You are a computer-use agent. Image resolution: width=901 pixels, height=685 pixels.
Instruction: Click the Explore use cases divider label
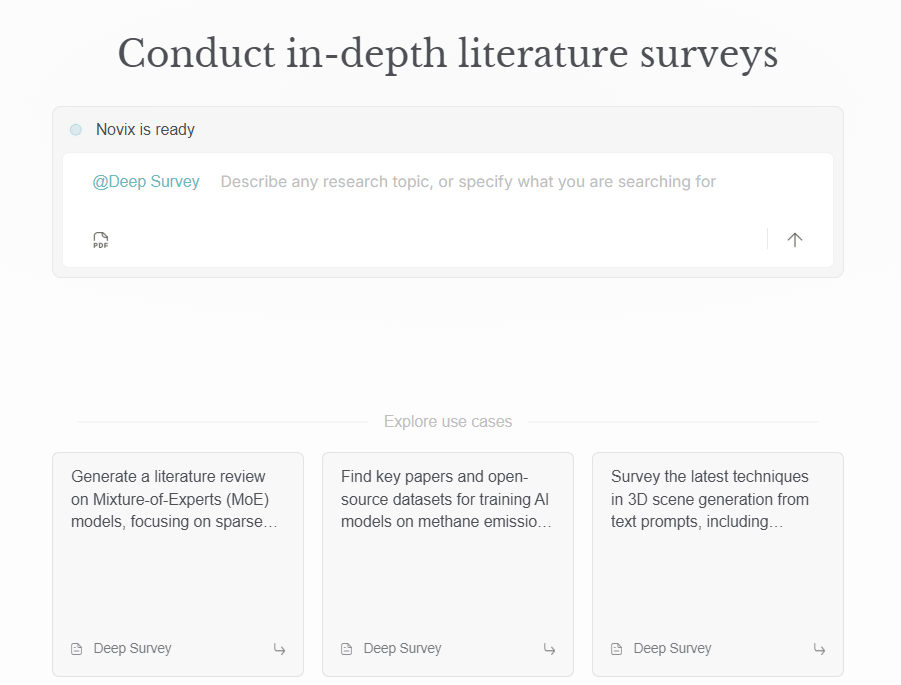pyautogui.click(x=448, y=422)
